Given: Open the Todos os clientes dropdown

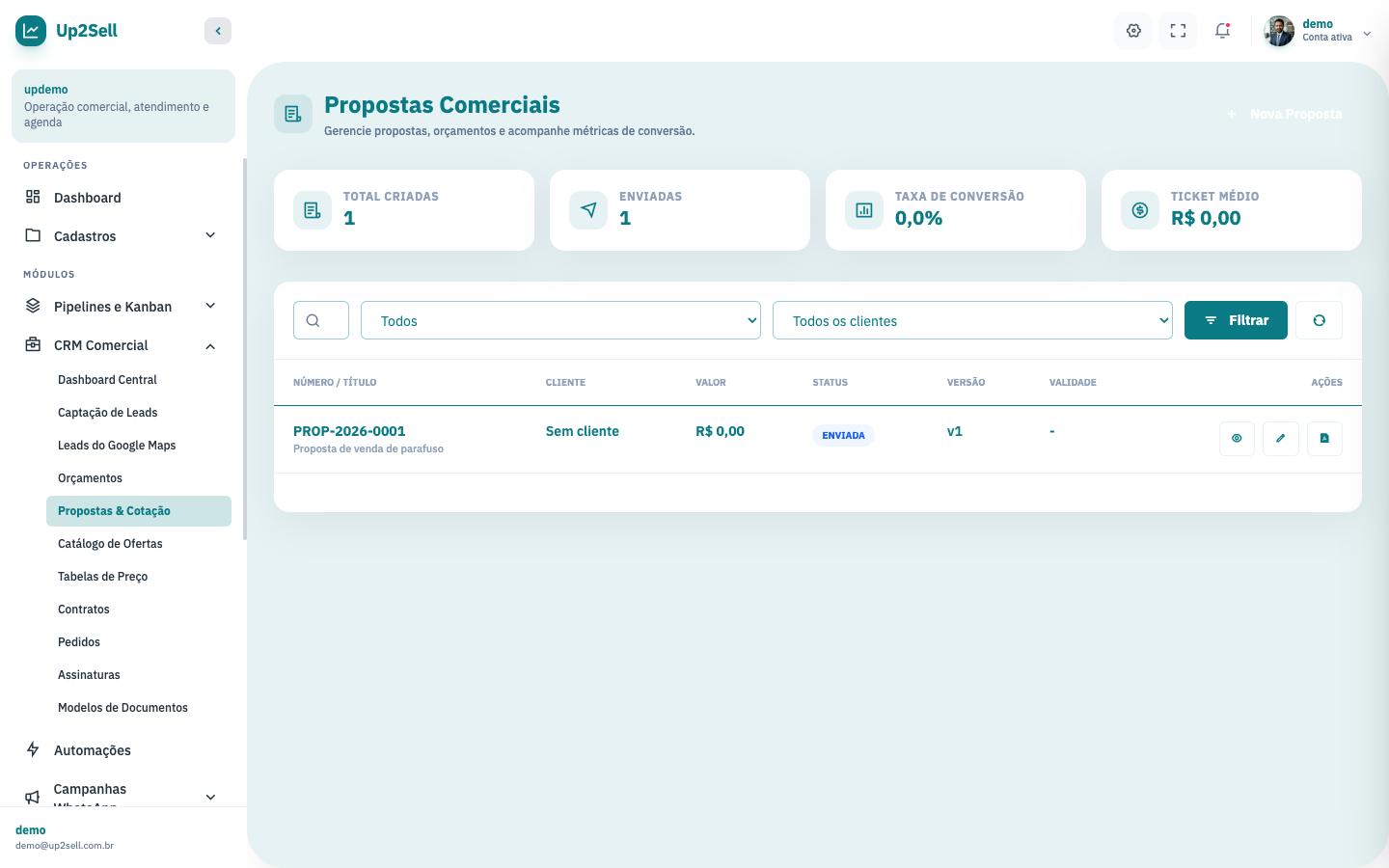Looking at the screenshot, I should click(972, 320).
